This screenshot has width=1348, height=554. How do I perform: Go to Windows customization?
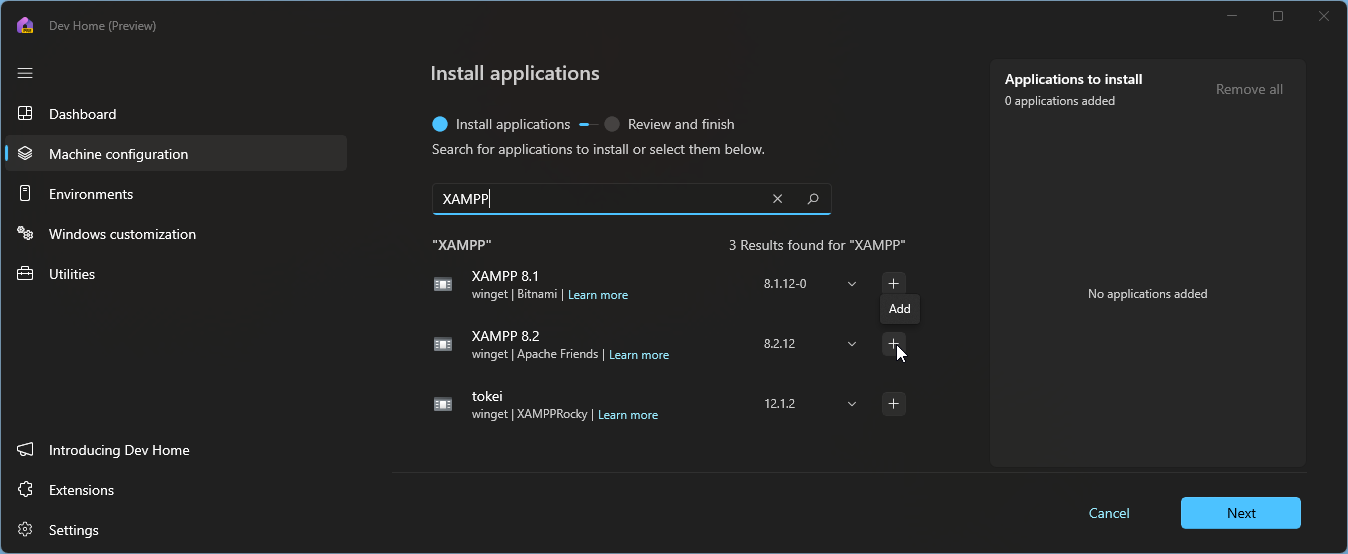pyautogui.click(x=122, y=234)
